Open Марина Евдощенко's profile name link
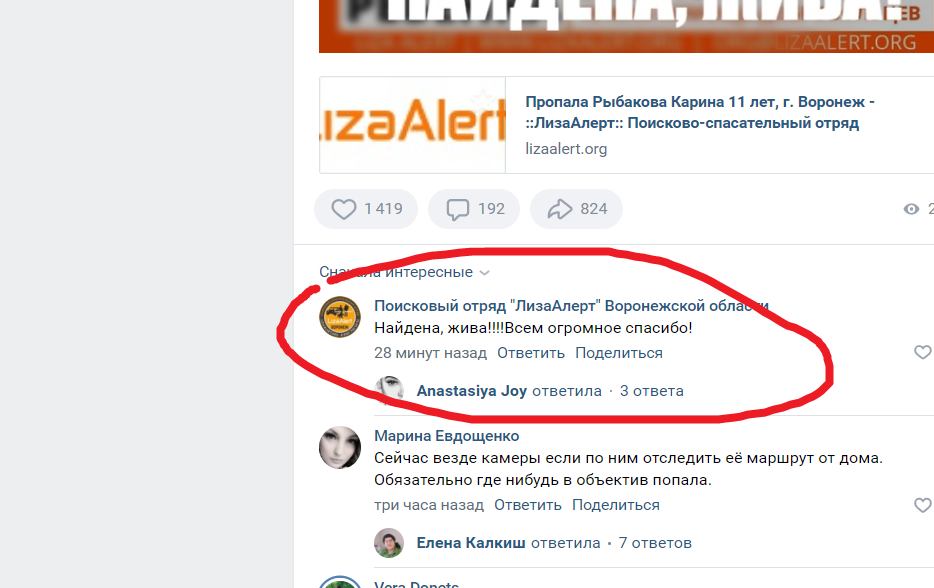Viewport: 934px width, 588px height. [447, 436]
